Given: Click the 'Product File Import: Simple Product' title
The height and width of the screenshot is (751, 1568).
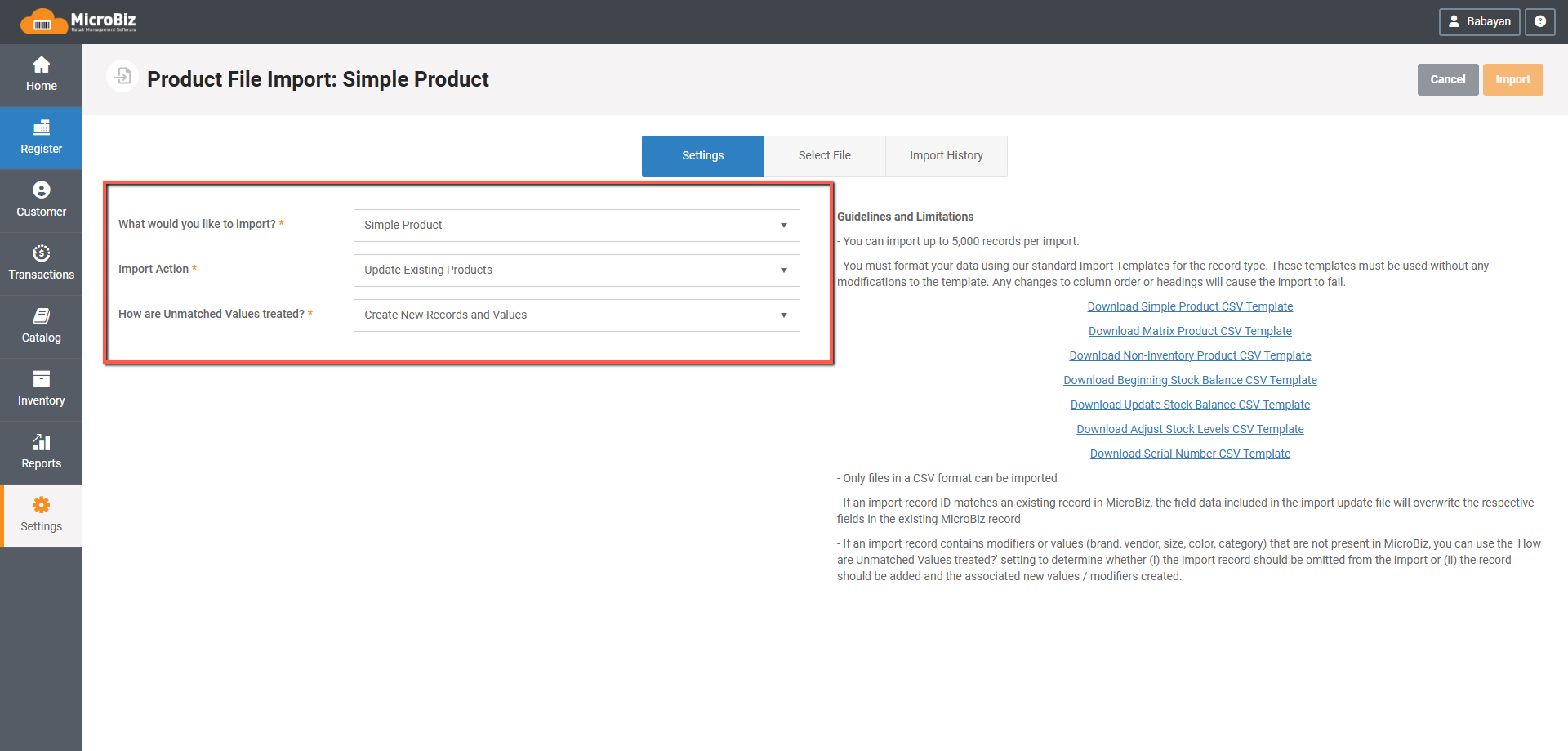Looking at the screenshot, I should (x=318, y=79).
